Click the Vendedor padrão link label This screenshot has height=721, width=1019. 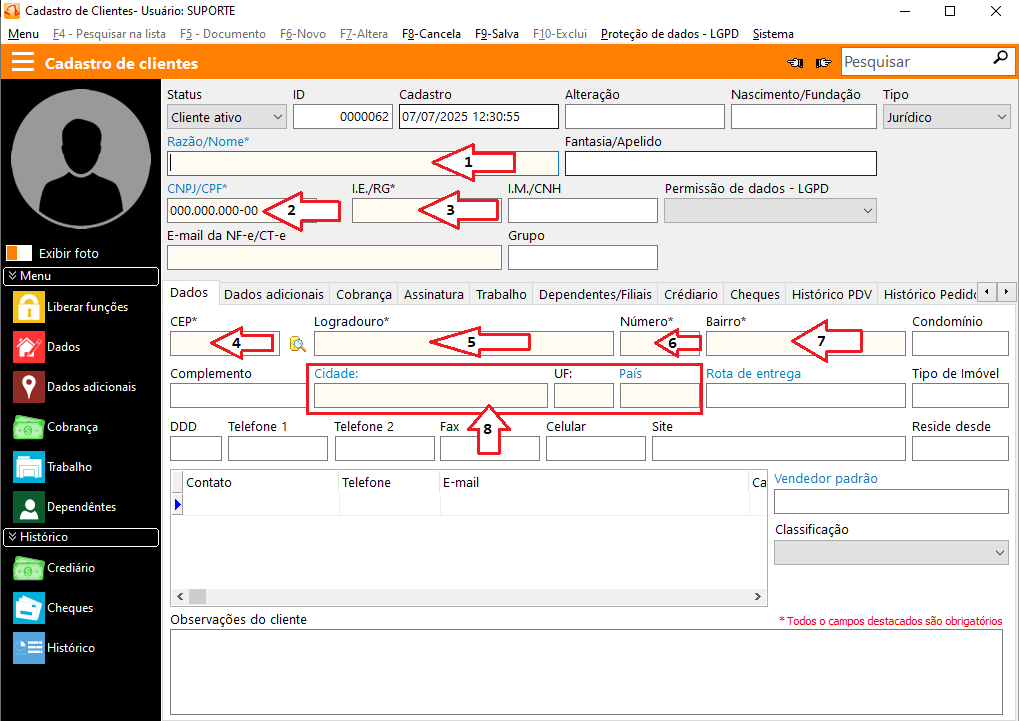tap(825, 479)
